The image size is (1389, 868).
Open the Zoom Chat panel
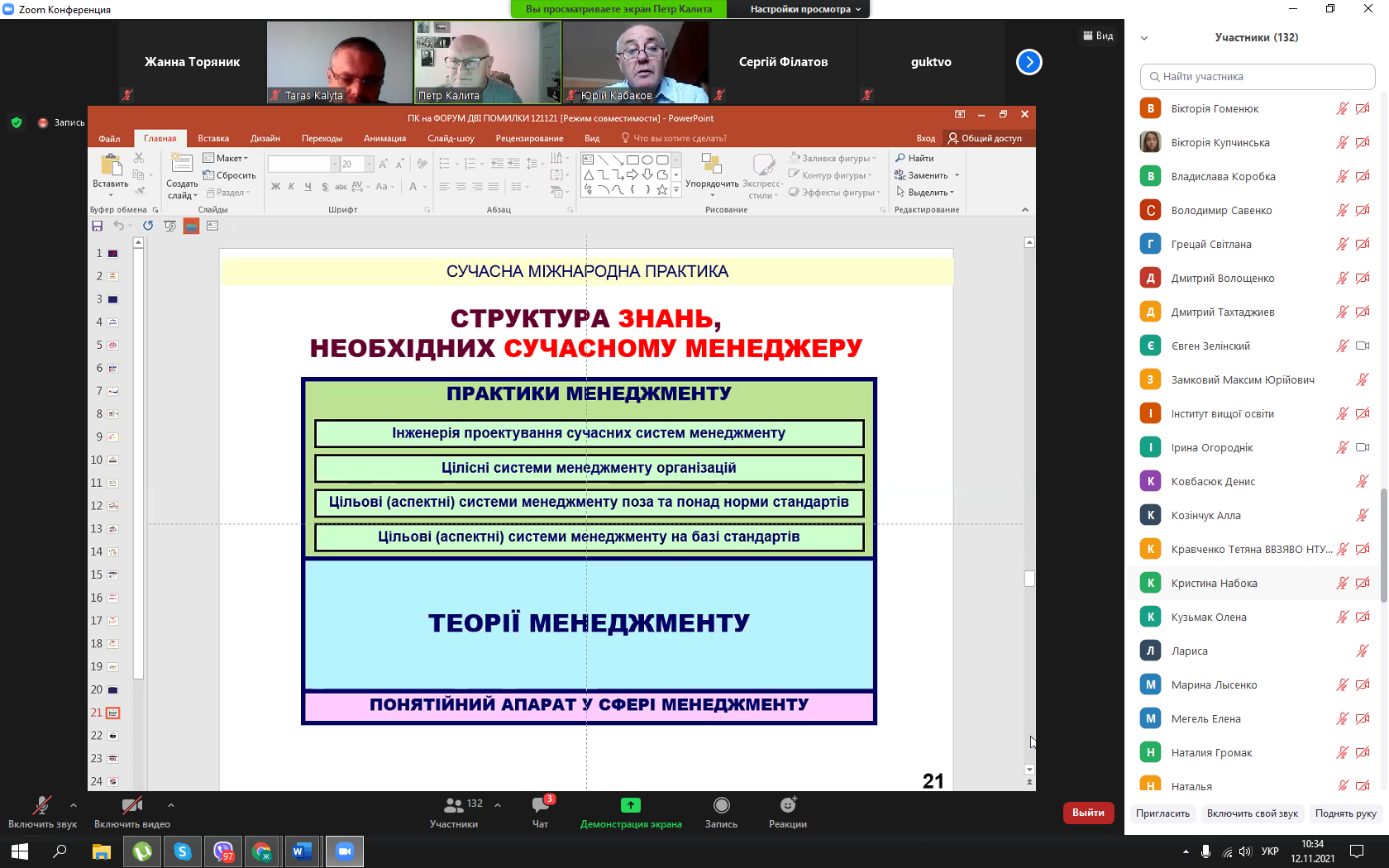[x=541, y=804]
